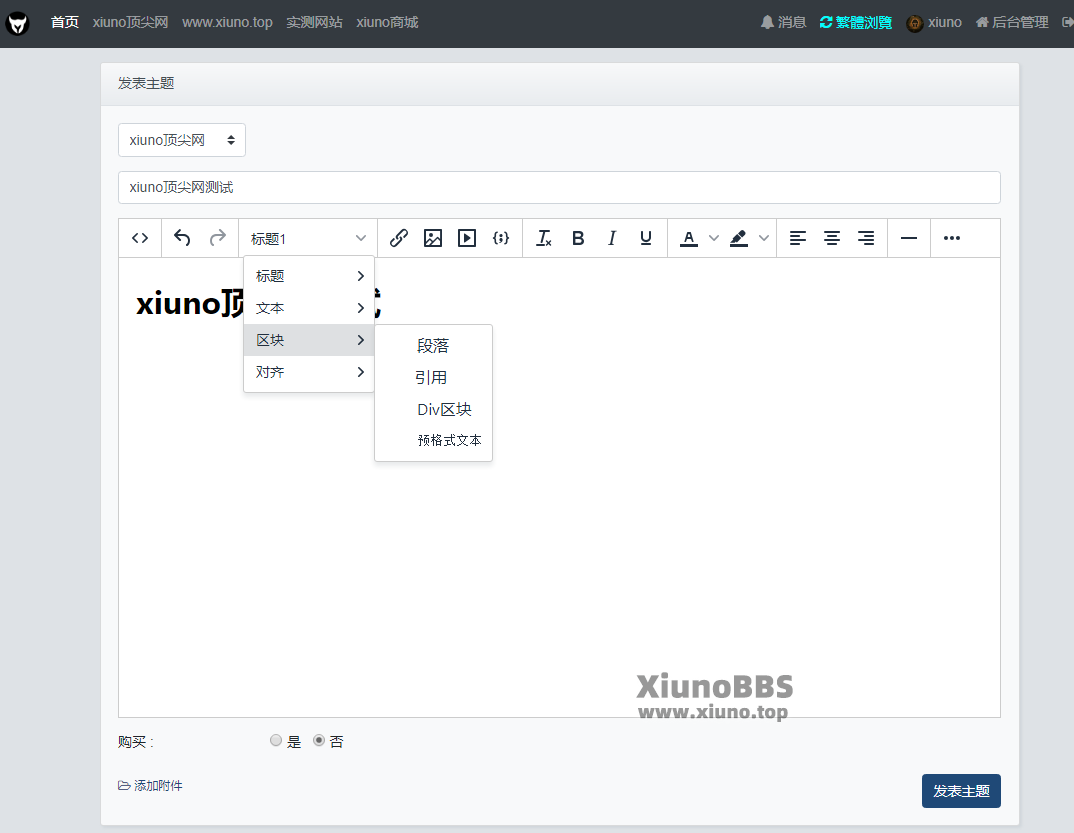Toggle underline formatting
Image resolution: width=1074 pixels, height=833 pixels.
point(646,238)
